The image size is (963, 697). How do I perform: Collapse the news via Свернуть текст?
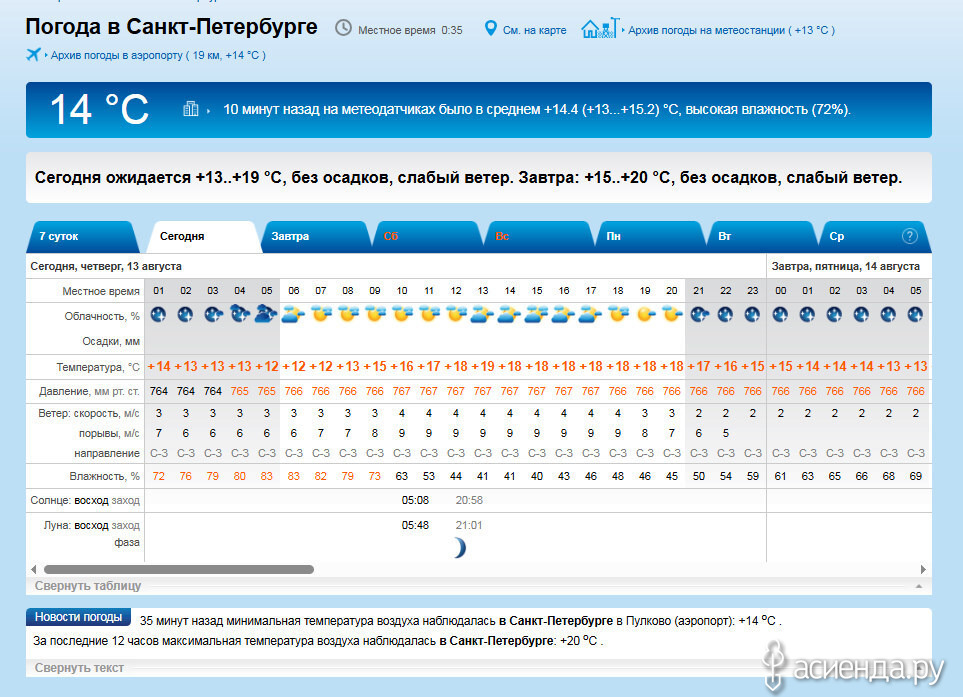[x=79, y=668]
